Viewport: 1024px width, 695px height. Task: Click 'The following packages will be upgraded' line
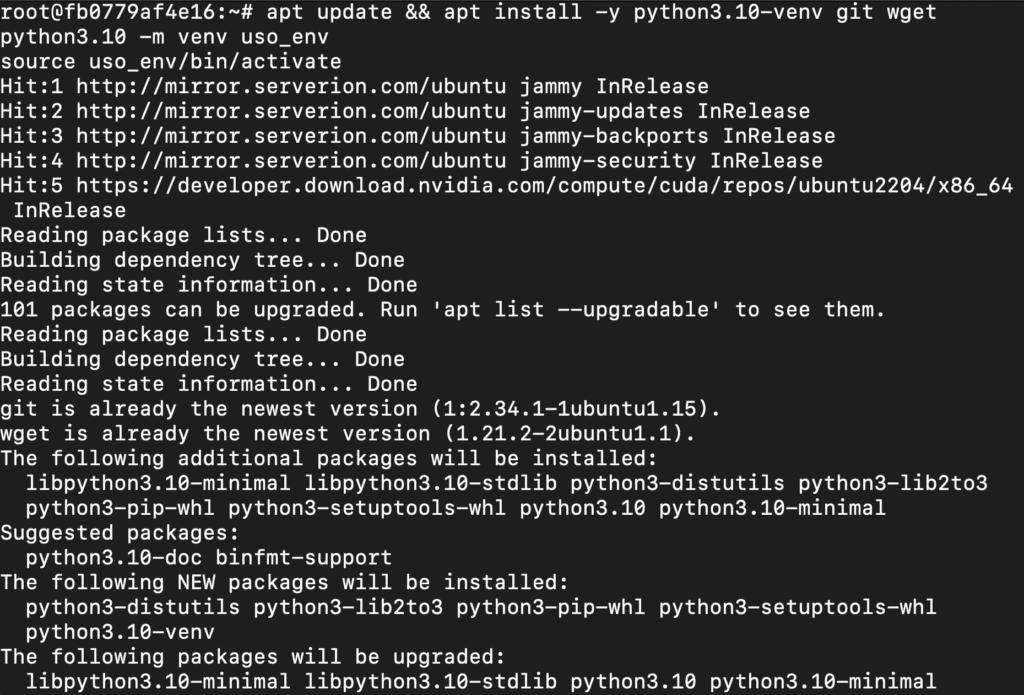(253, 657)
